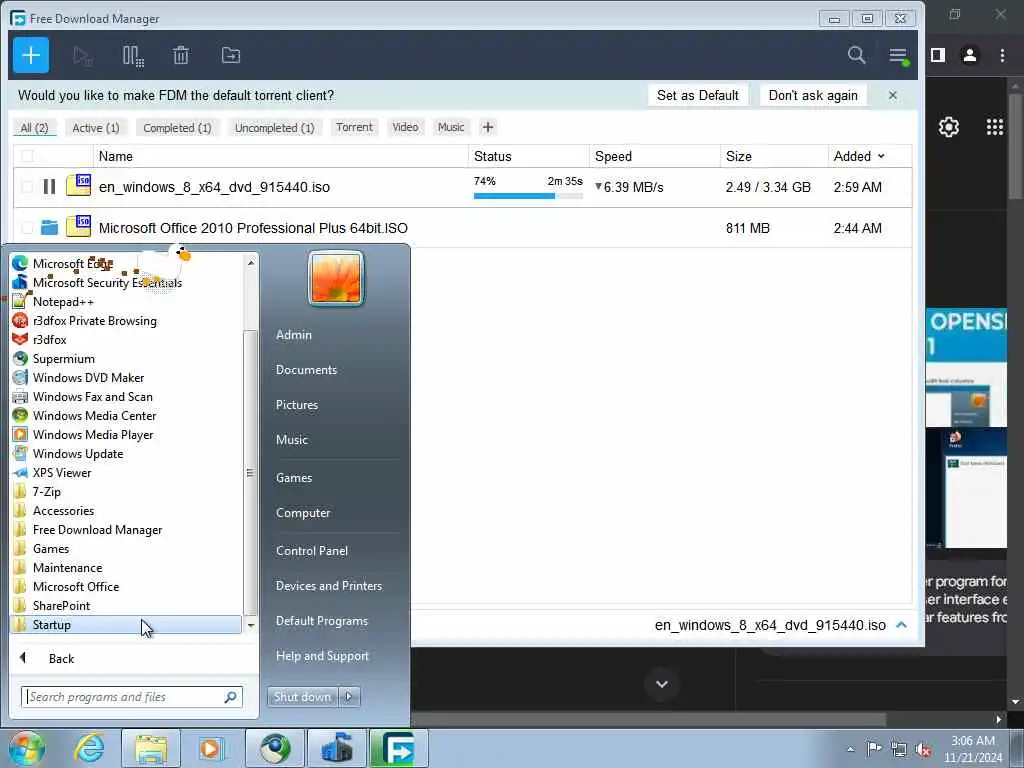Screen dimensions: 1024x768
Task: Open File Explorer from taskbar
Action: (x=151, y=748)
